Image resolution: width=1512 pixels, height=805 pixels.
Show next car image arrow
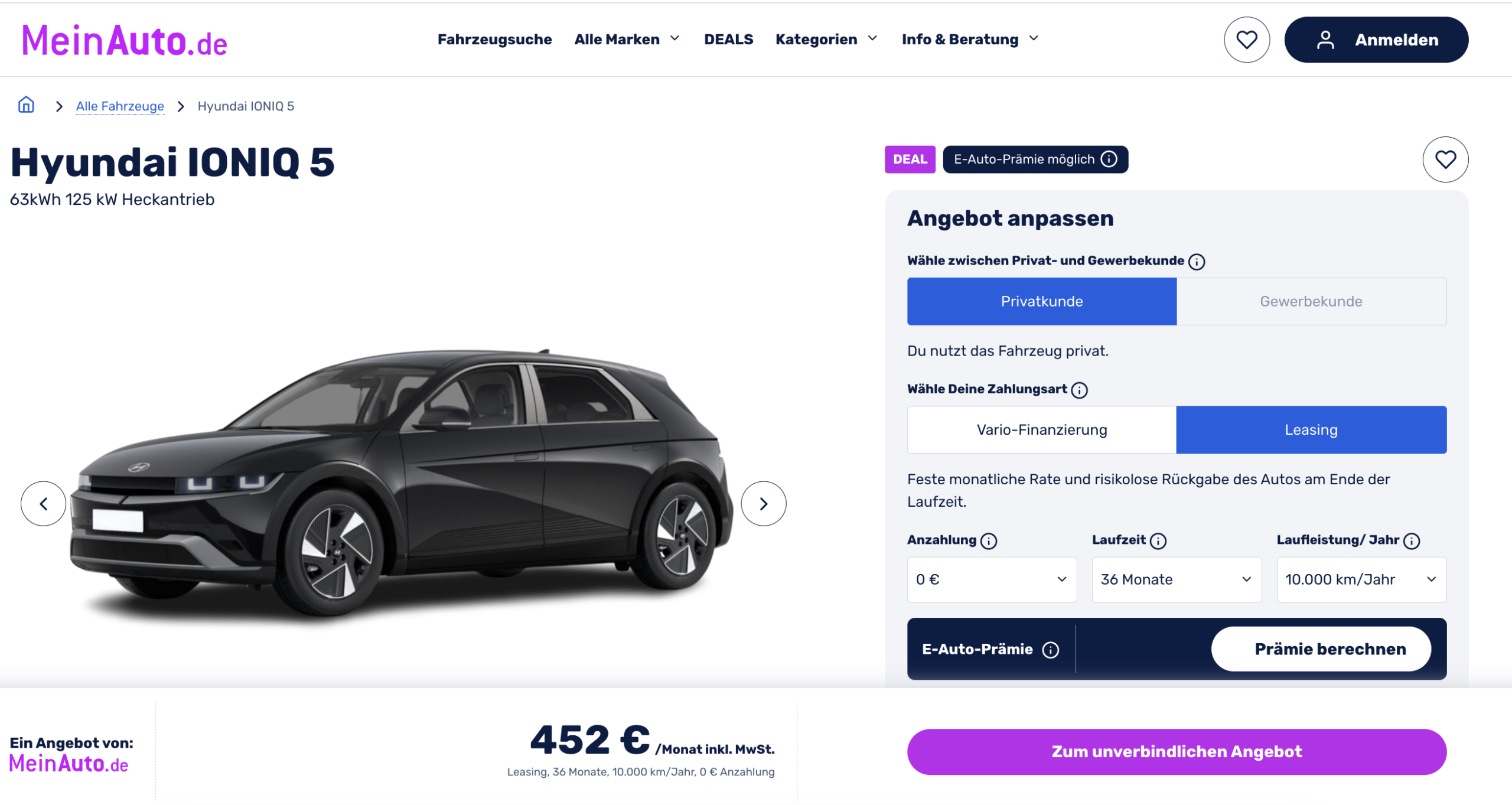click(763, 503)
